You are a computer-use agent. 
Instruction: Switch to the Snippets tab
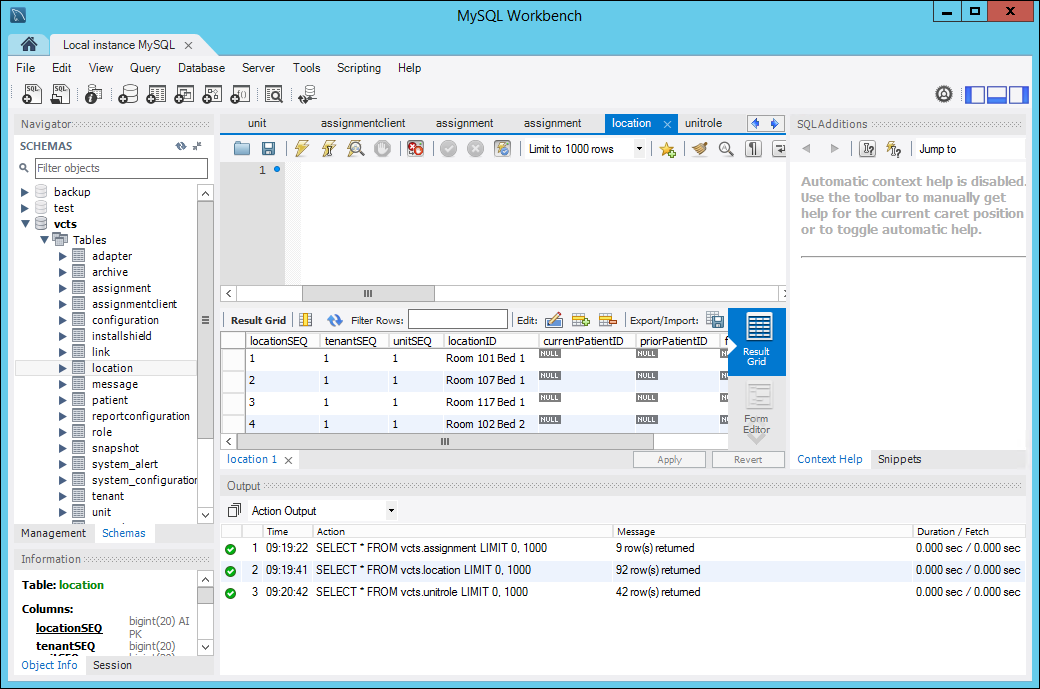click(x=899, y=459)
